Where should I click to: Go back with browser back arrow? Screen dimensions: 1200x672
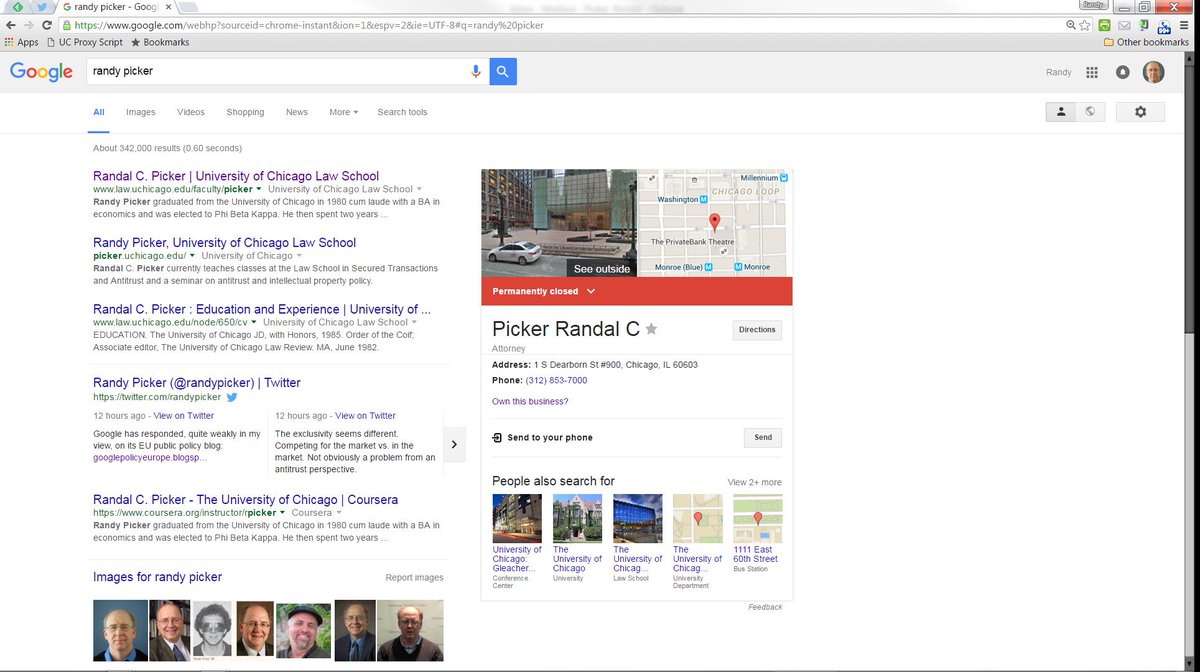click(x=11, y=25)
